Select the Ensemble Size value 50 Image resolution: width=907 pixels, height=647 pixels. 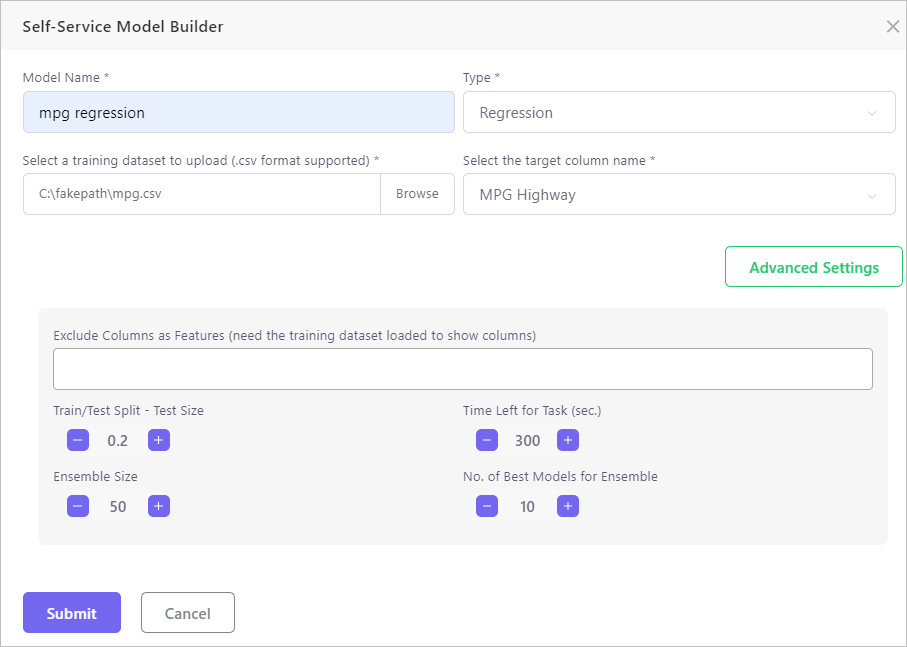[118, 506]
